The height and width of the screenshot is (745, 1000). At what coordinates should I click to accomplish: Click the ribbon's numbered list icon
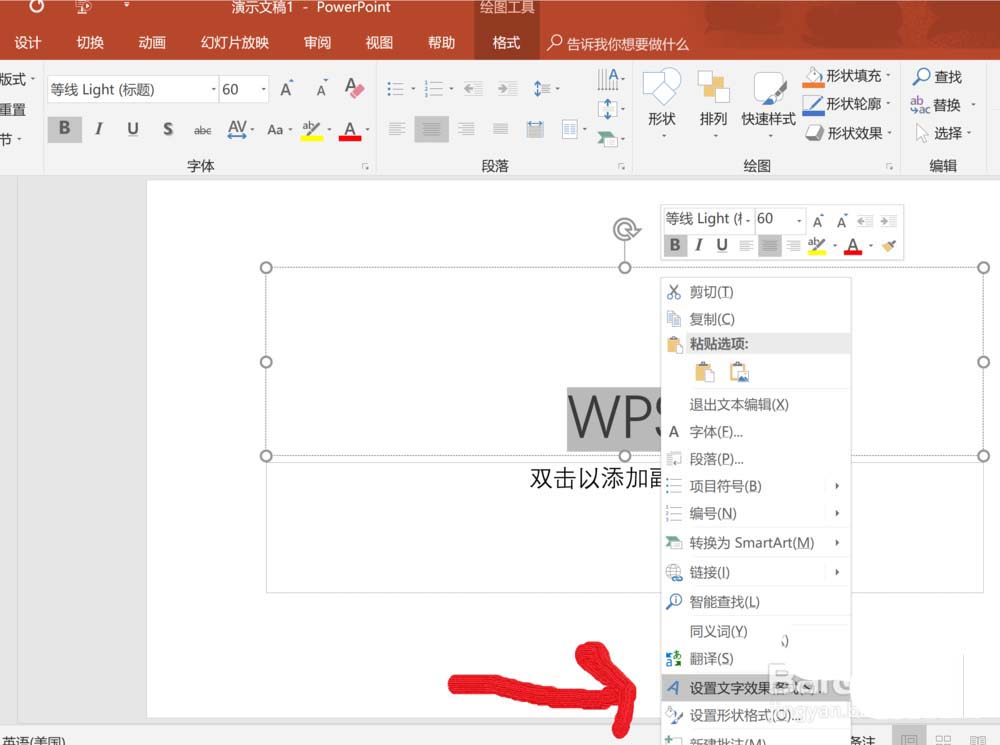click(x=434, y=89)
